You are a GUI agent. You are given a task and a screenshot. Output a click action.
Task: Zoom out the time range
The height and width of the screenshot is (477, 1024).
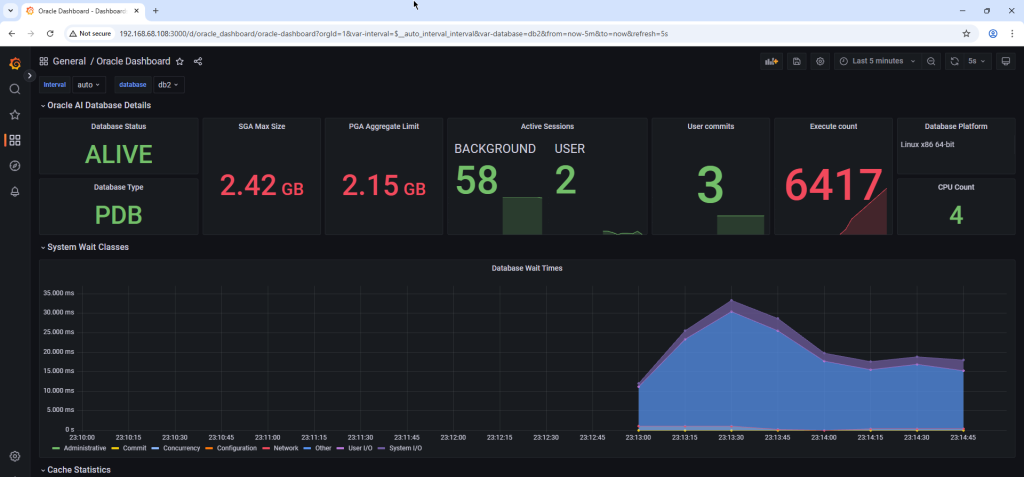[931, 61]
